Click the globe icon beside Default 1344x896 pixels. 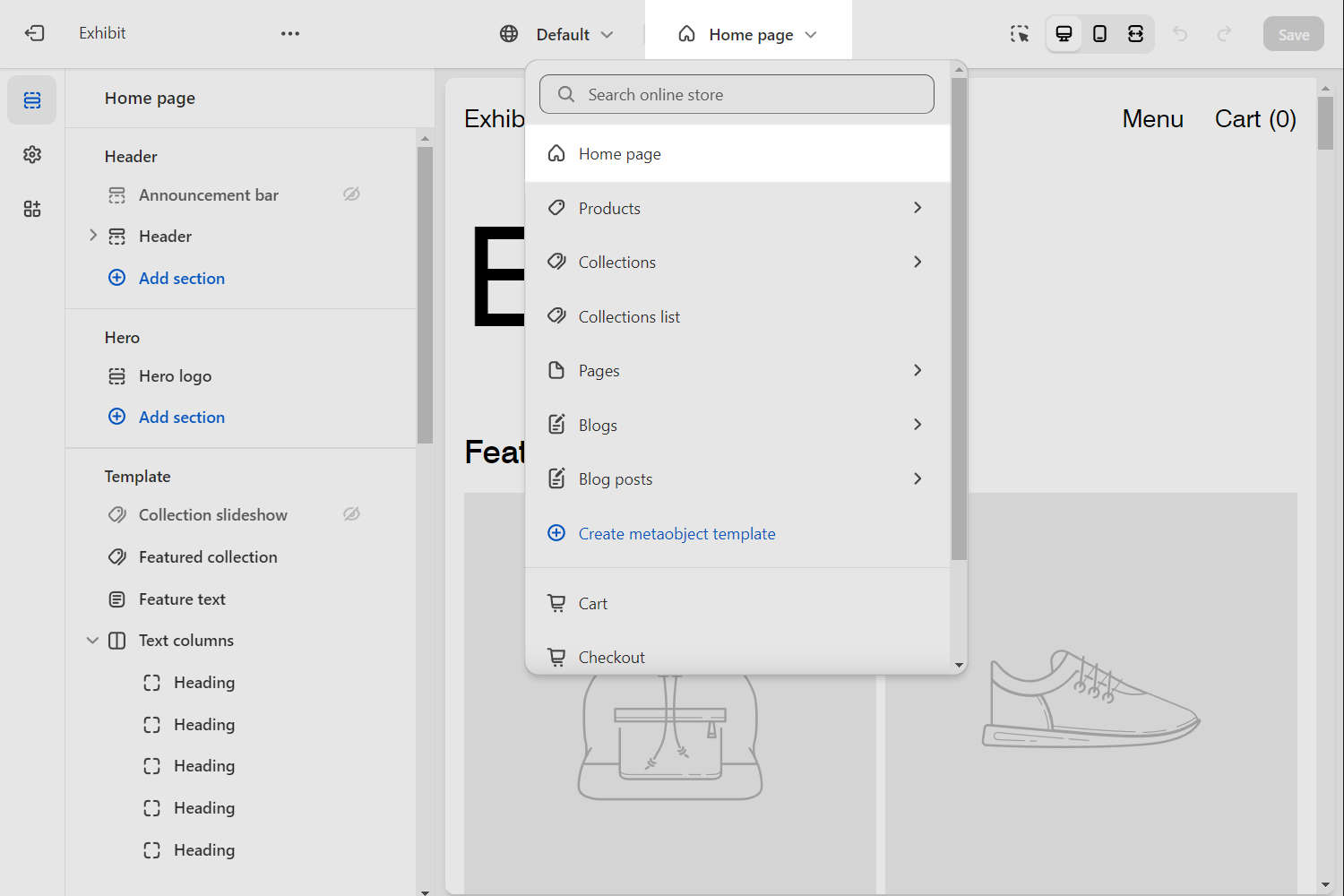point(509,34)
